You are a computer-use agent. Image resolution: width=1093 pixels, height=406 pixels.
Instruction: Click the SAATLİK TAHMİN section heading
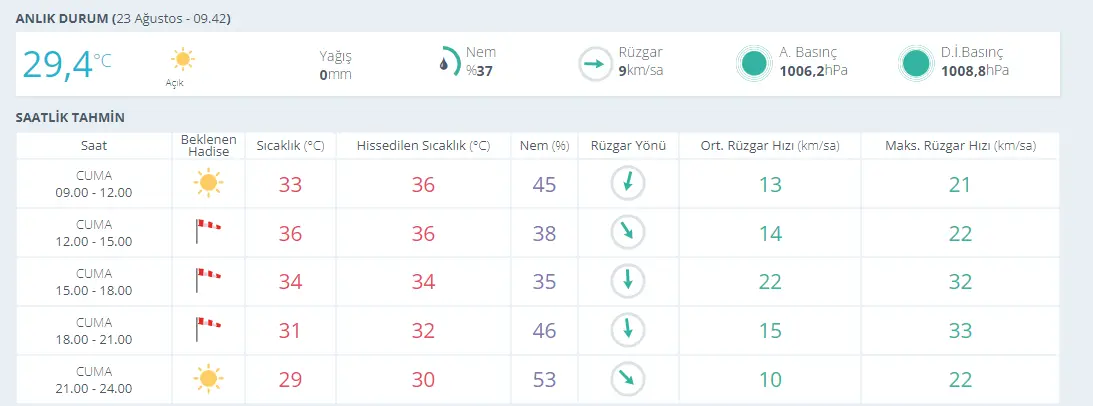tap(70, 118)
